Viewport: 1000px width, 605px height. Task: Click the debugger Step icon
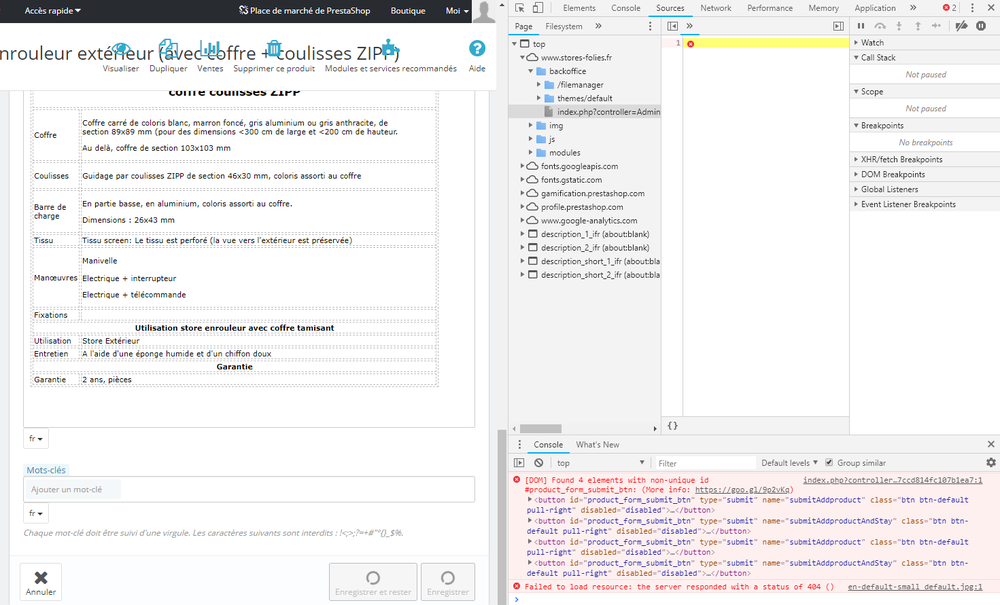[x=936, y=26]
